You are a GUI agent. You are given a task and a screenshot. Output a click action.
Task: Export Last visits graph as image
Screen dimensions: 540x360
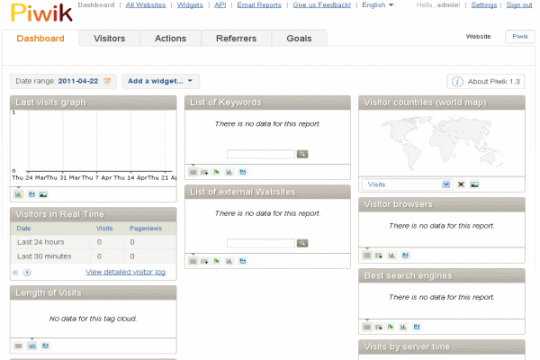[43, 195]
